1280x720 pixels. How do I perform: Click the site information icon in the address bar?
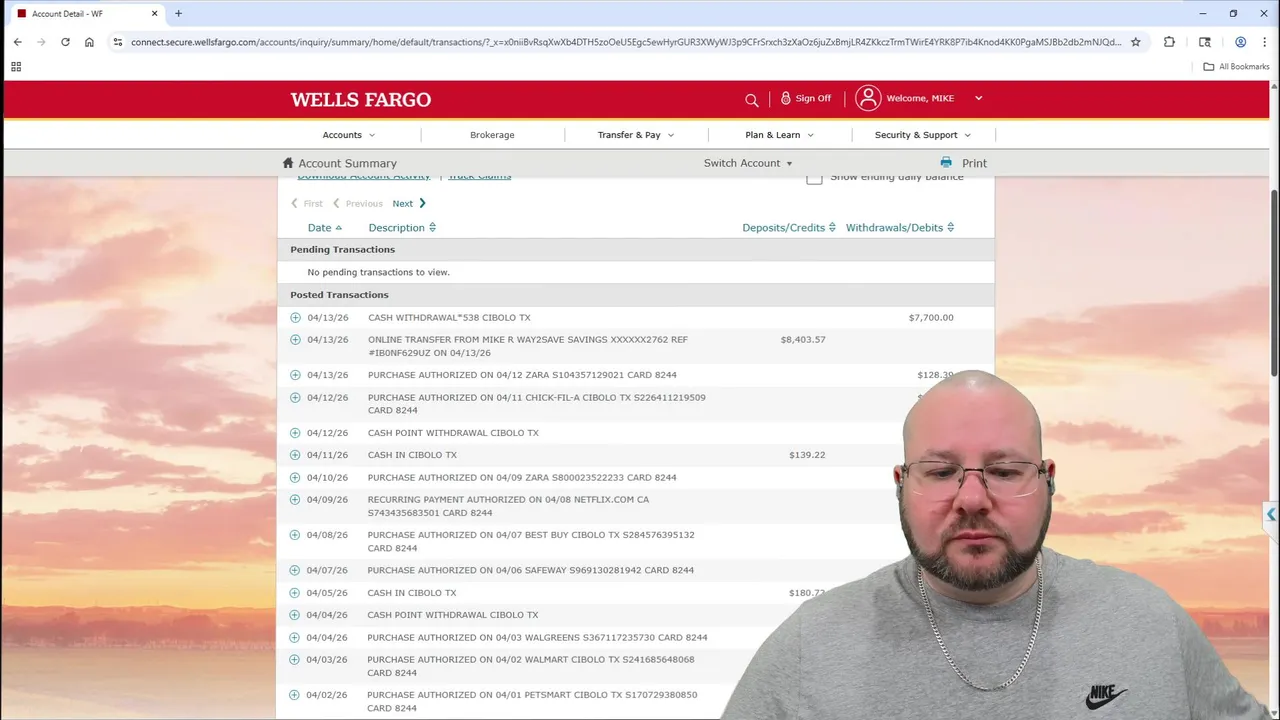pos(117,42)
